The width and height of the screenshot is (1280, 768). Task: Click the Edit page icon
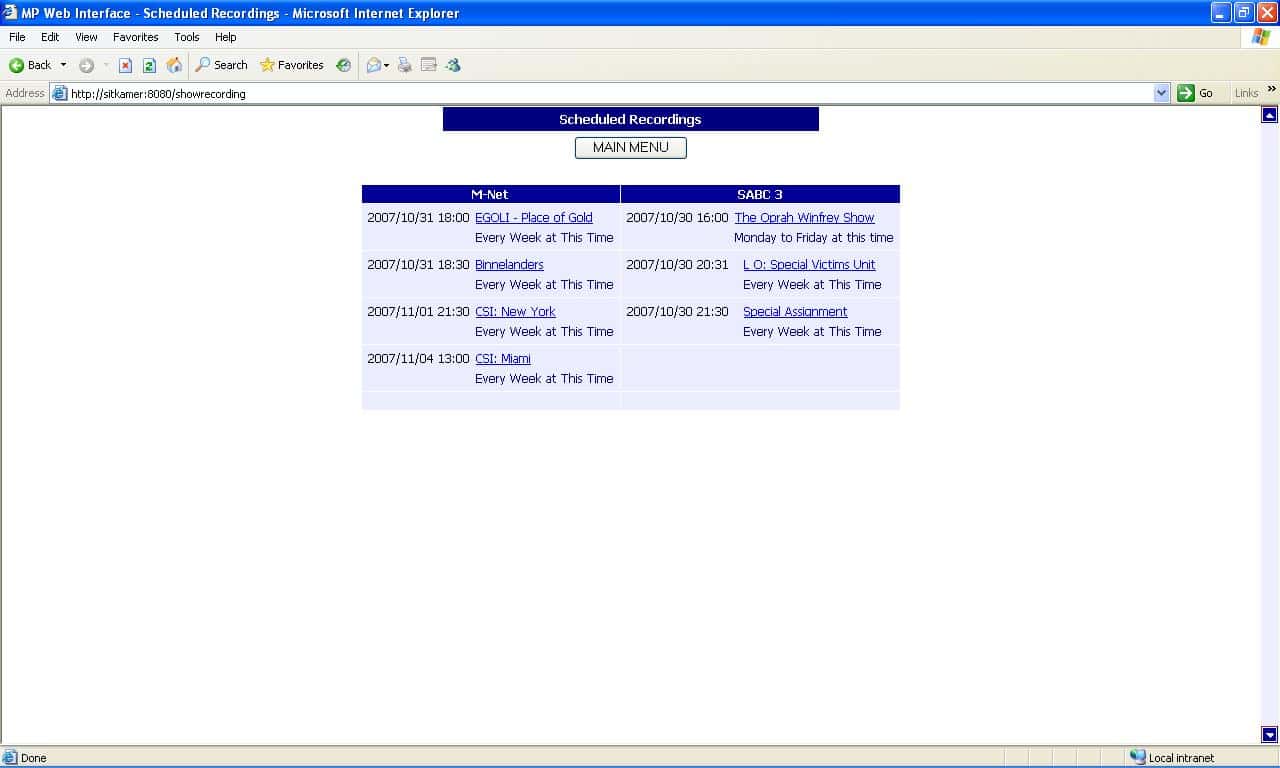tap(429, 65)
